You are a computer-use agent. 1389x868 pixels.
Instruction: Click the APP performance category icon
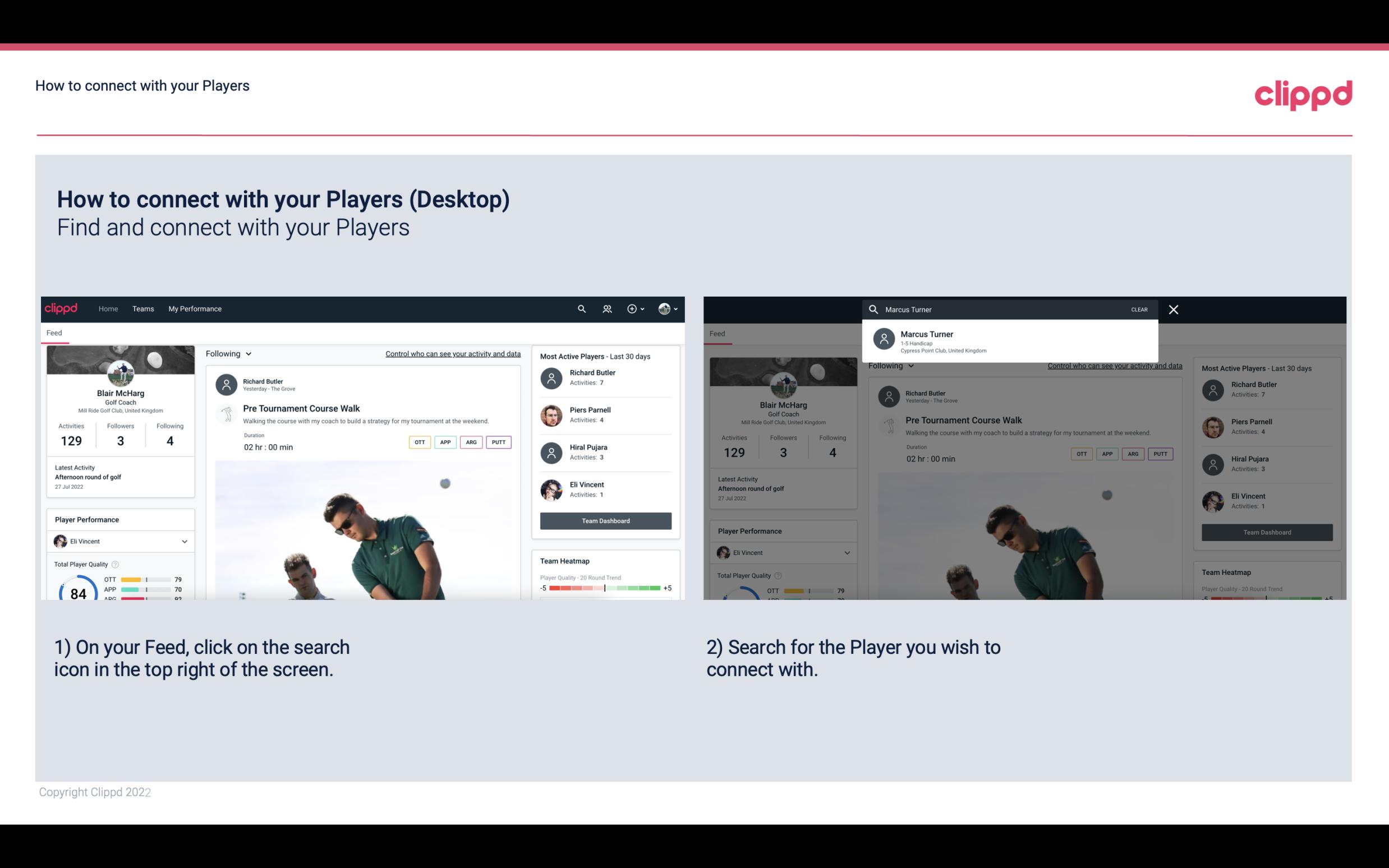[x=443, y=442]
